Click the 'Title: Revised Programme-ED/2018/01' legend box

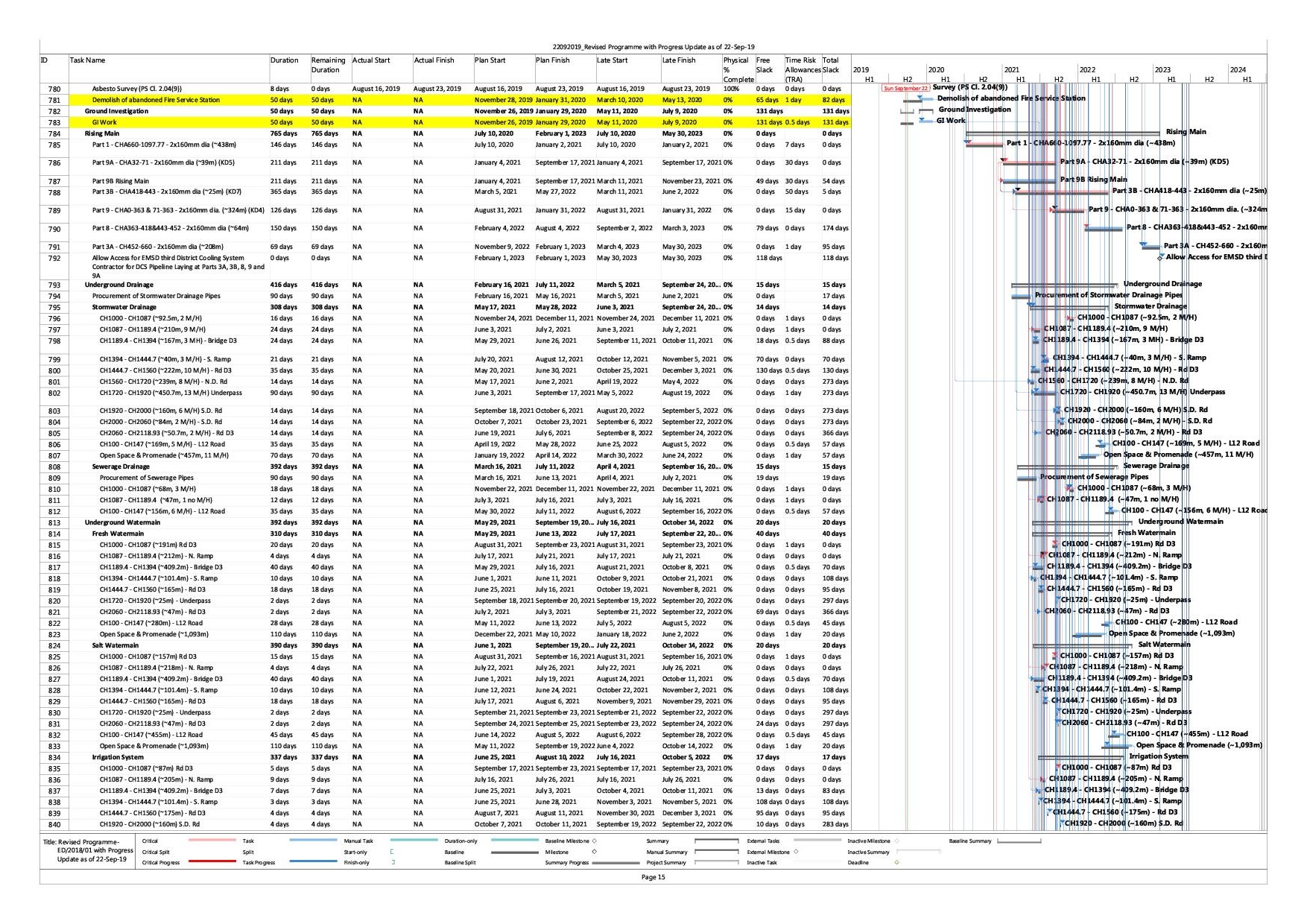click(88, 851)
